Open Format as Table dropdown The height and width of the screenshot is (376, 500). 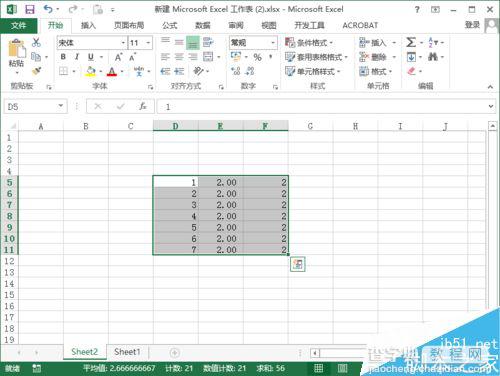point(316,57)
